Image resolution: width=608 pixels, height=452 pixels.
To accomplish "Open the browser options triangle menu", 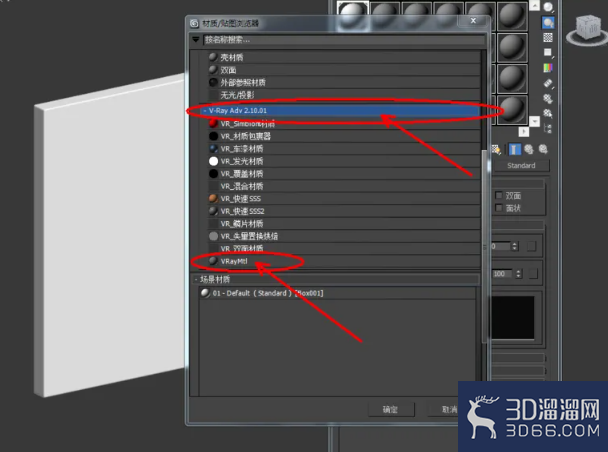I will click(x=196, y=40).
